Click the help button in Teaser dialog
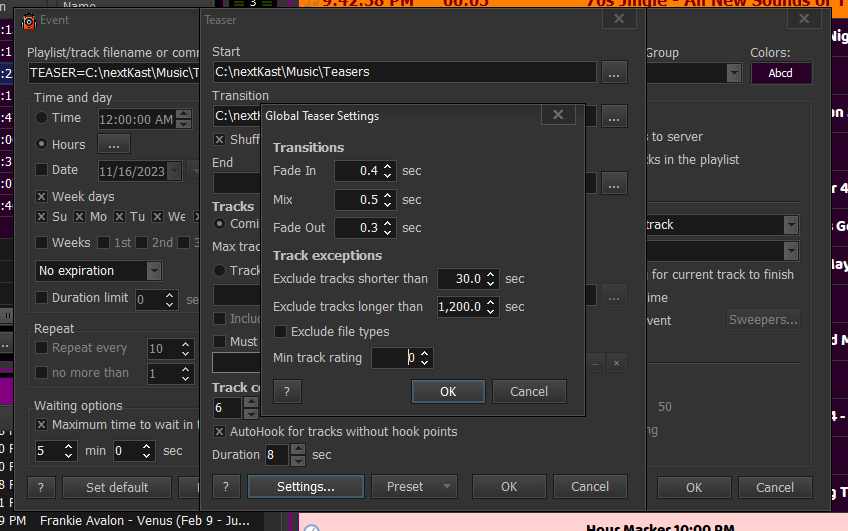The image size is (848, 531). [227, 487]
